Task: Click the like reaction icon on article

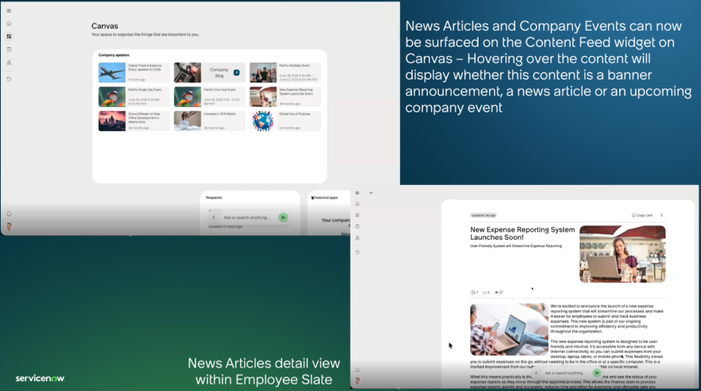Action: pos(474,293)
